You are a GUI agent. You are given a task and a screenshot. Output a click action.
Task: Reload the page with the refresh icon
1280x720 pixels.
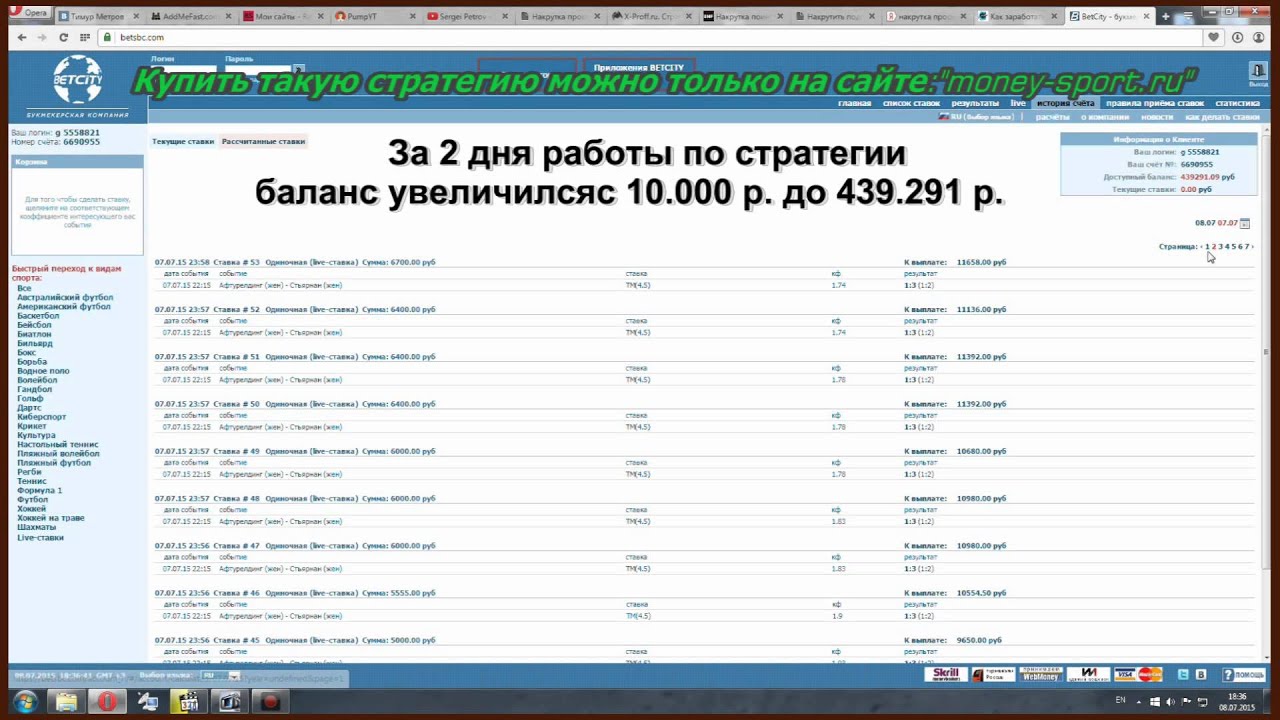(x=63, y=37)
